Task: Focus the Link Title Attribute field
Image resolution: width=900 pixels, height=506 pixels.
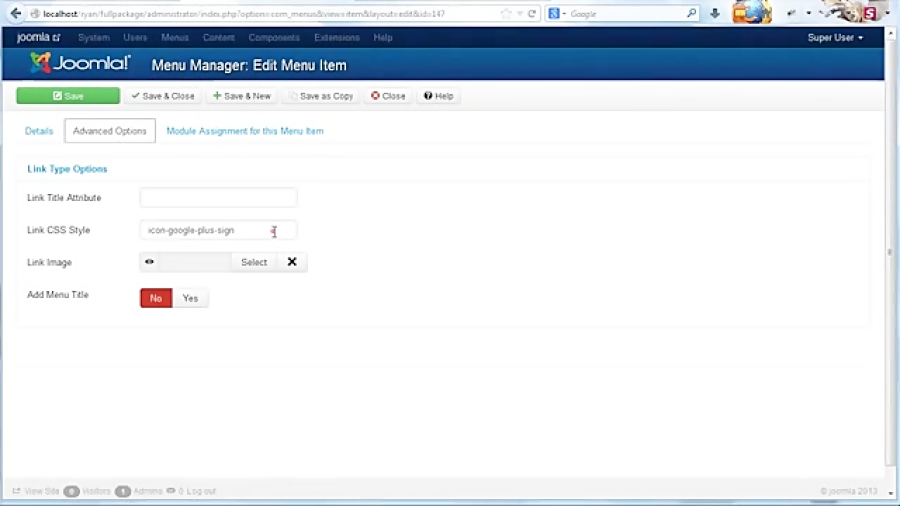Action: tap(218, 197)
